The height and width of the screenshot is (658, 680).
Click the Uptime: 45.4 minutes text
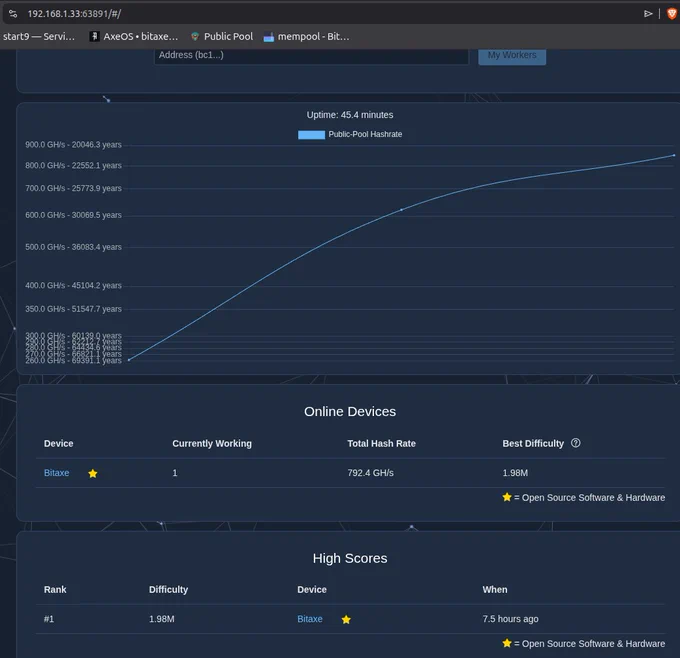click(350, 115)
